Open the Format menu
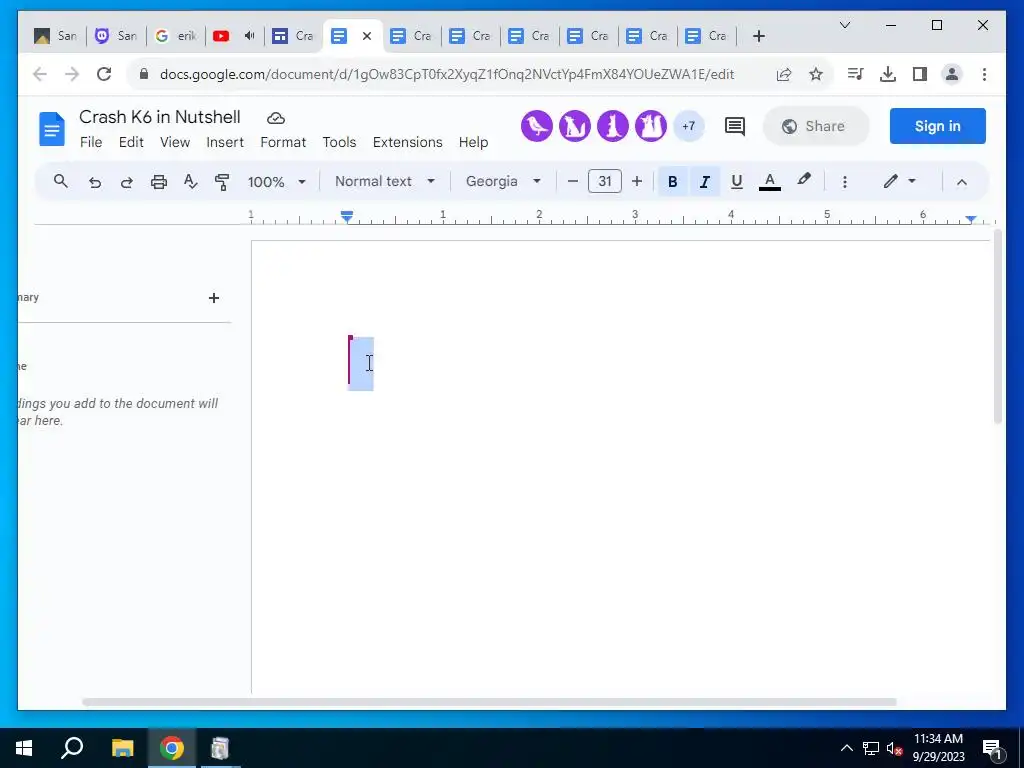 point(283,142)
